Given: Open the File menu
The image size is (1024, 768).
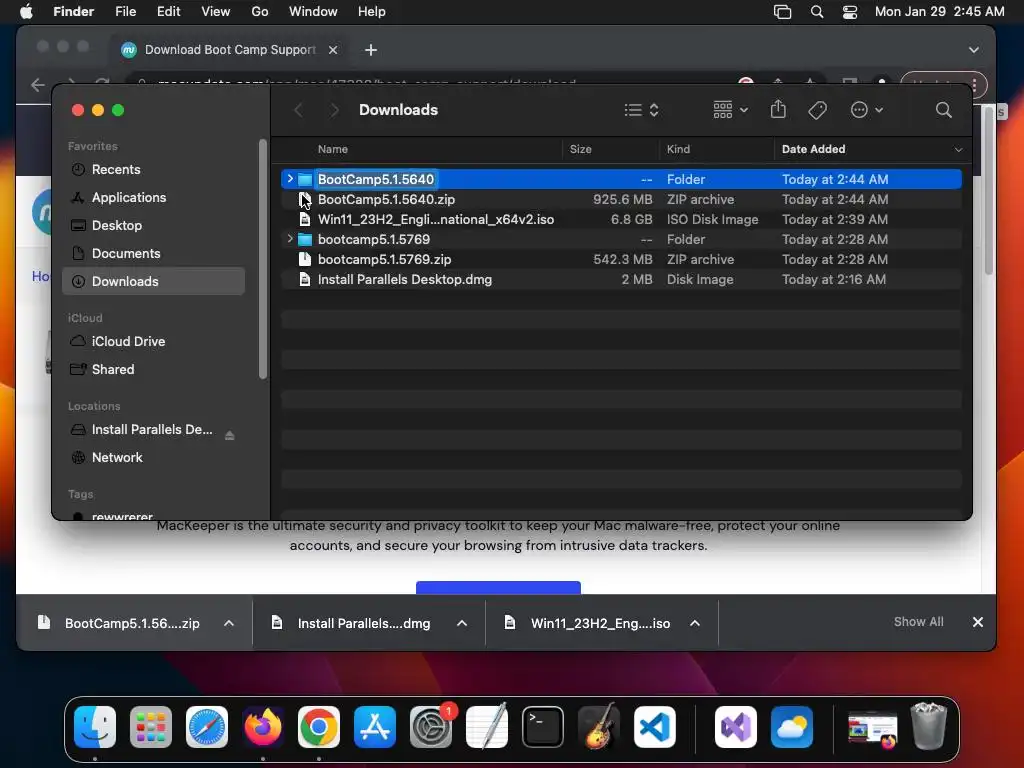Looking at the screenshot, I should [125, 12].
